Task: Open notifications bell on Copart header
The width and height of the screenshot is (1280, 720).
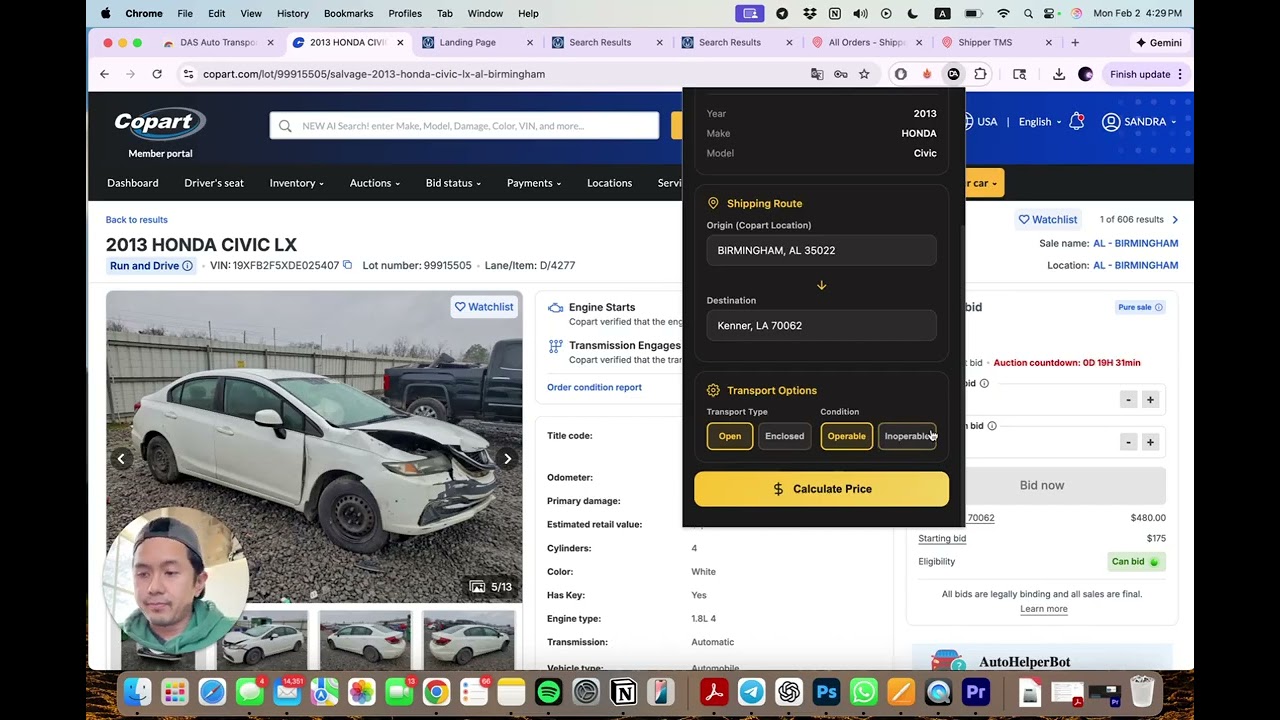Action: pyautogui.click(x=1077, y=122)
